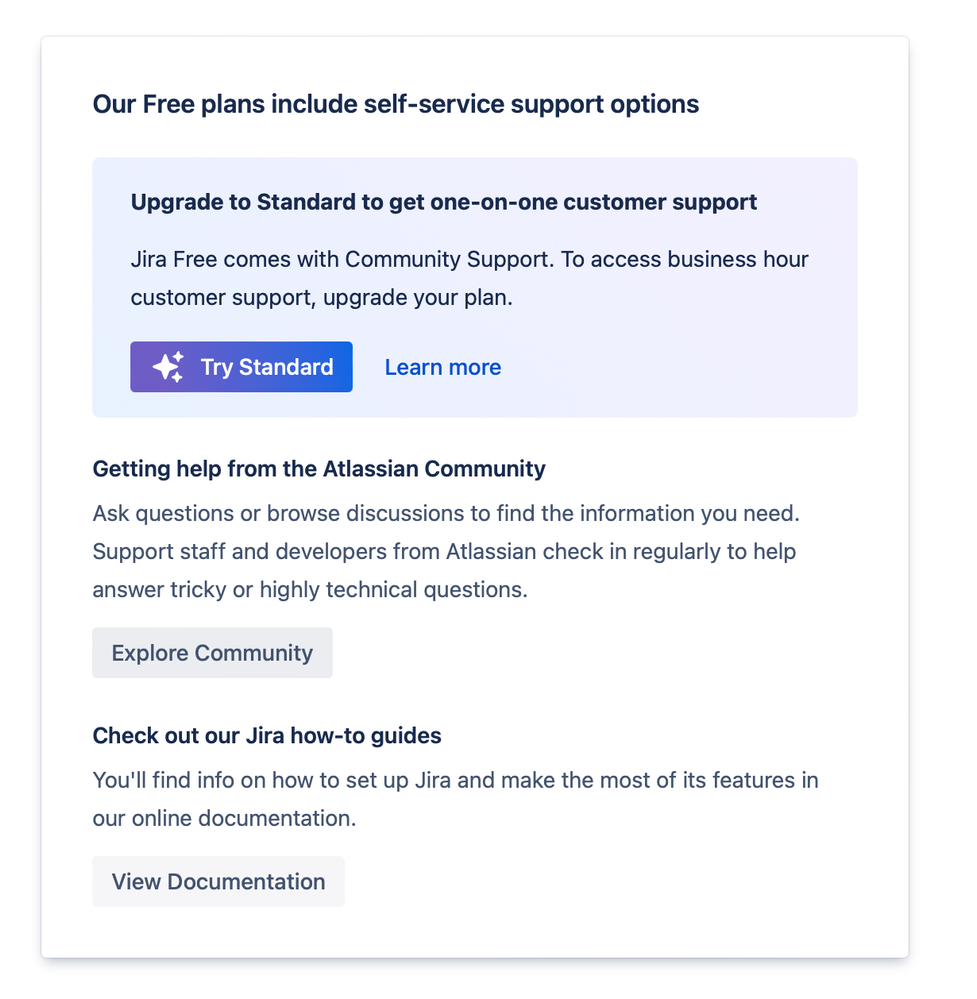Click the "customer support, upgrade your plan." line
This screenshot has height=999, width=977.
coord(322,298)
